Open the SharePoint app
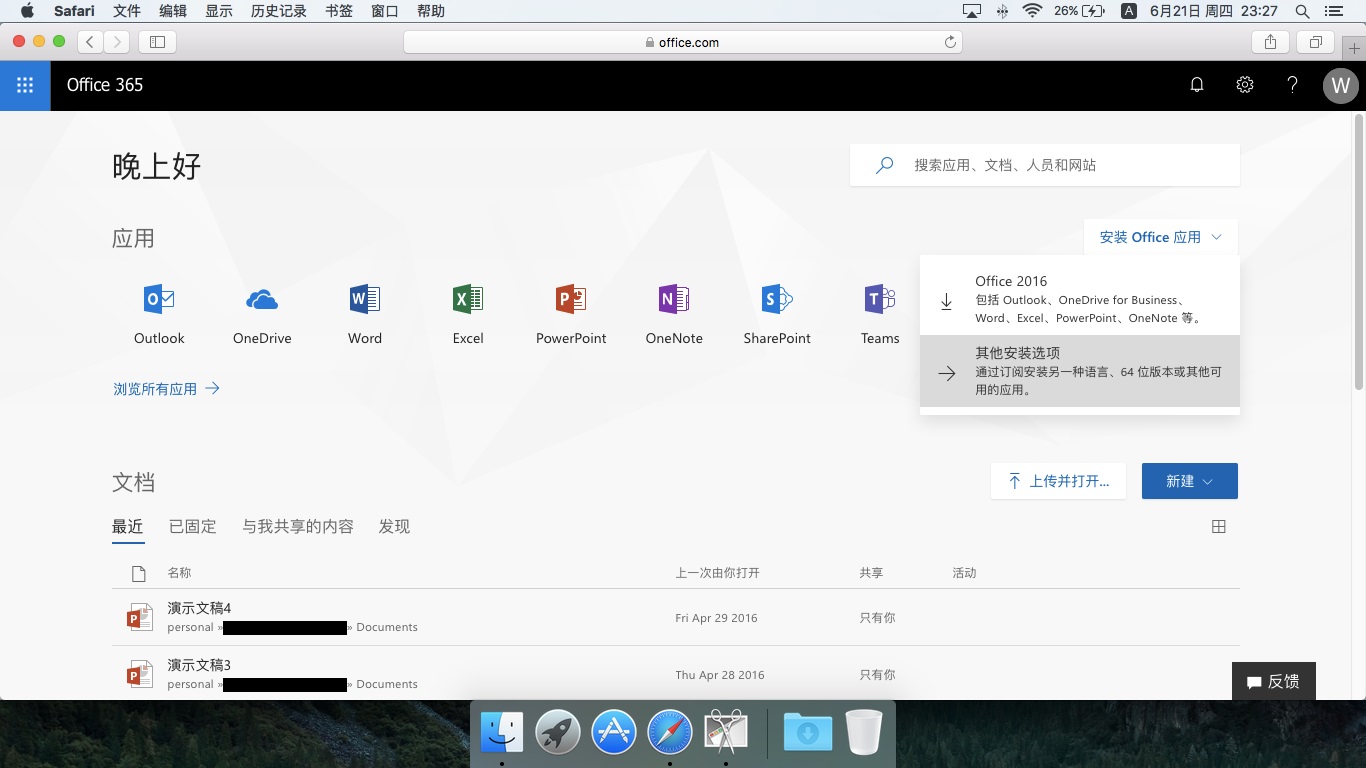 (x=777, y=313)
